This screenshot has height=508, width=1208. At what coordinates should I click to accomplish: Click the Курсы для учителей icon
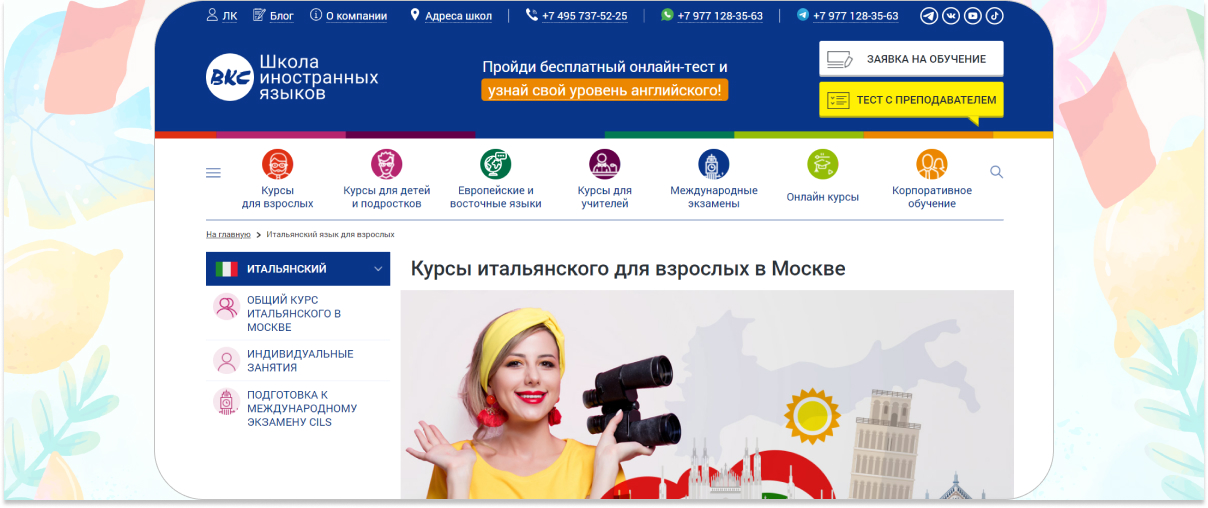pyautogui.click(x=604, y=164)
